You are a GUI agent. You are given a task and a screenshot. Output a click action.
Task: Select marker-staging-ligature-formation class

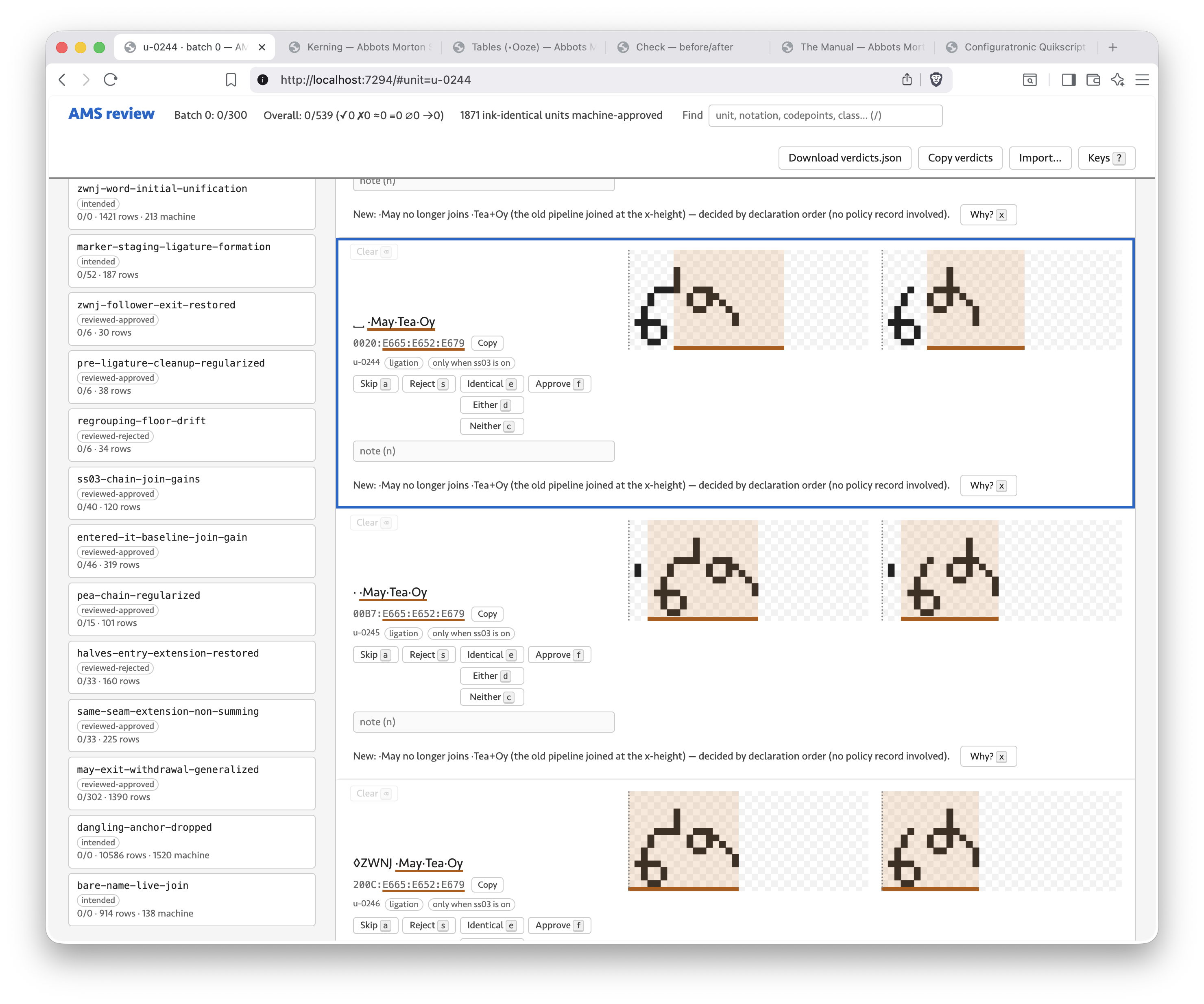pos(192,261)
